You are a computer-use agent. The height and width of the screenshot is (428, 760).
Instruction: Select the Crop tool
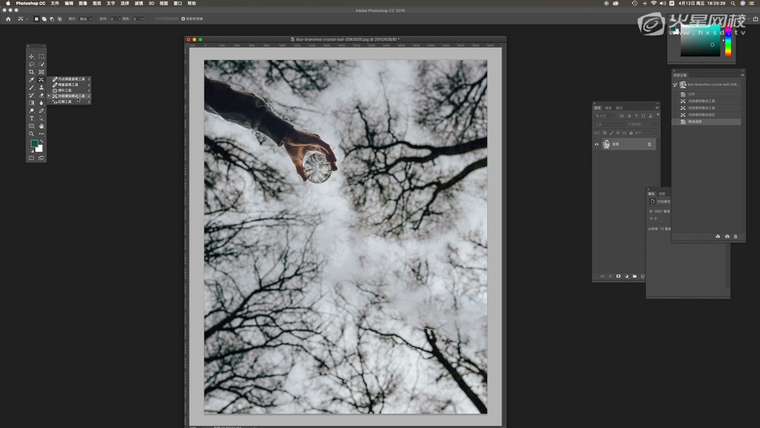click(x=31, y=72)
